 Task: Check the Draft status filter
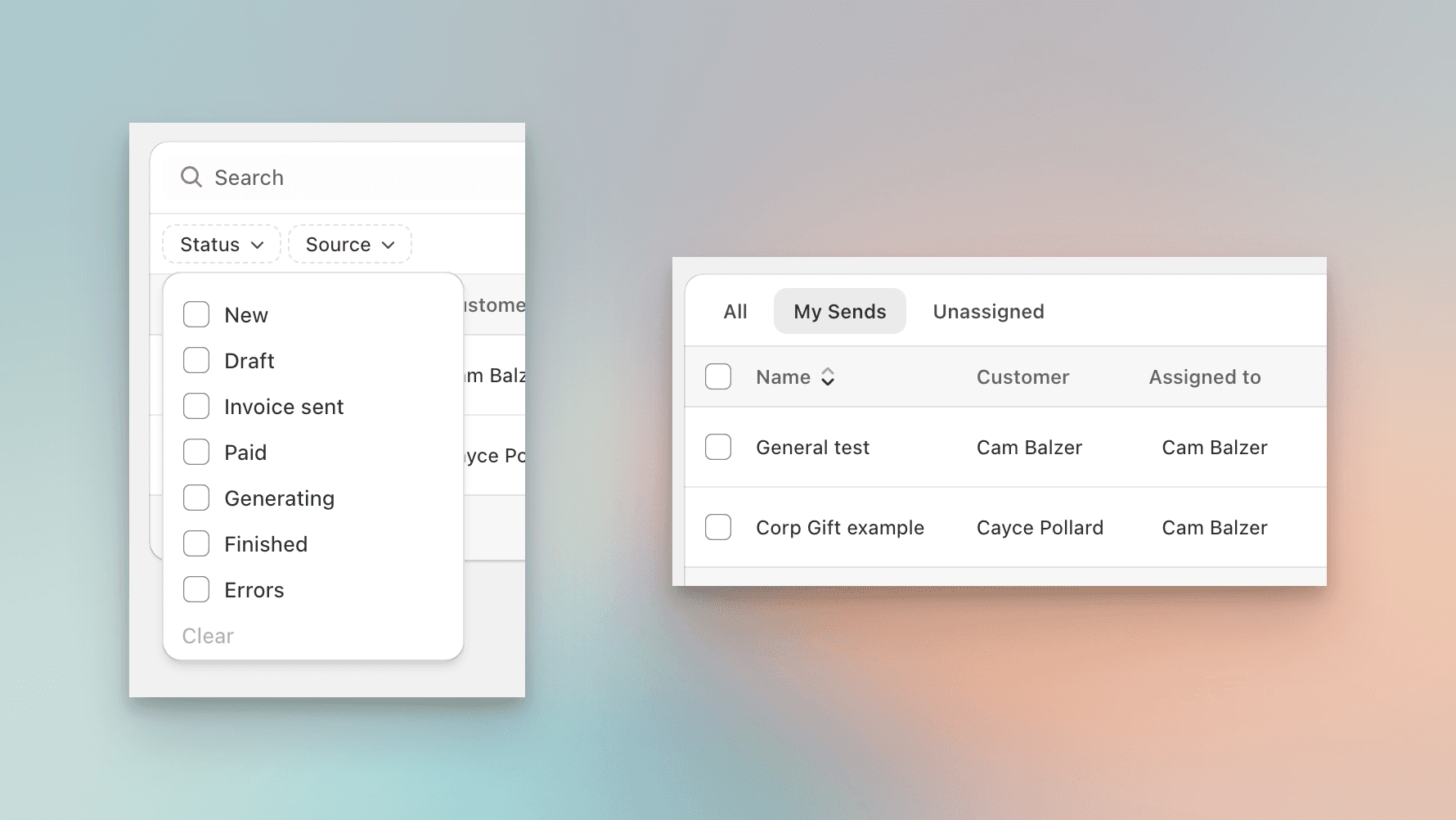tap(196, 360)
